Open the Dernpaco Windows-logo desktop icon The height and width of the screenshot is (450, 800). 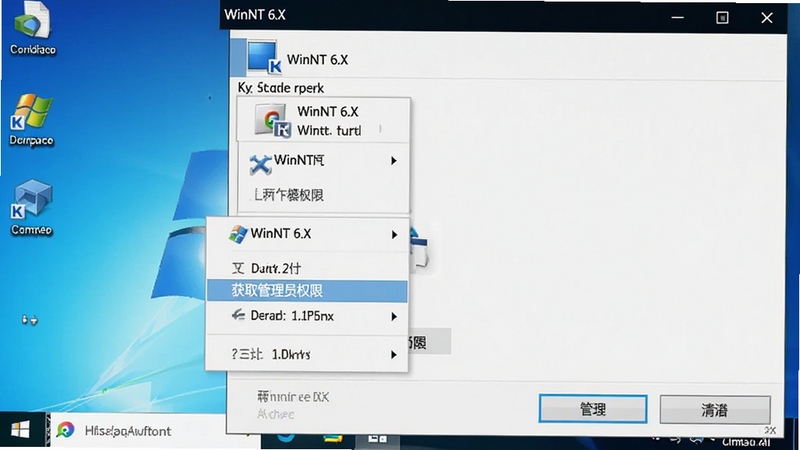click(x=32, y=120)
